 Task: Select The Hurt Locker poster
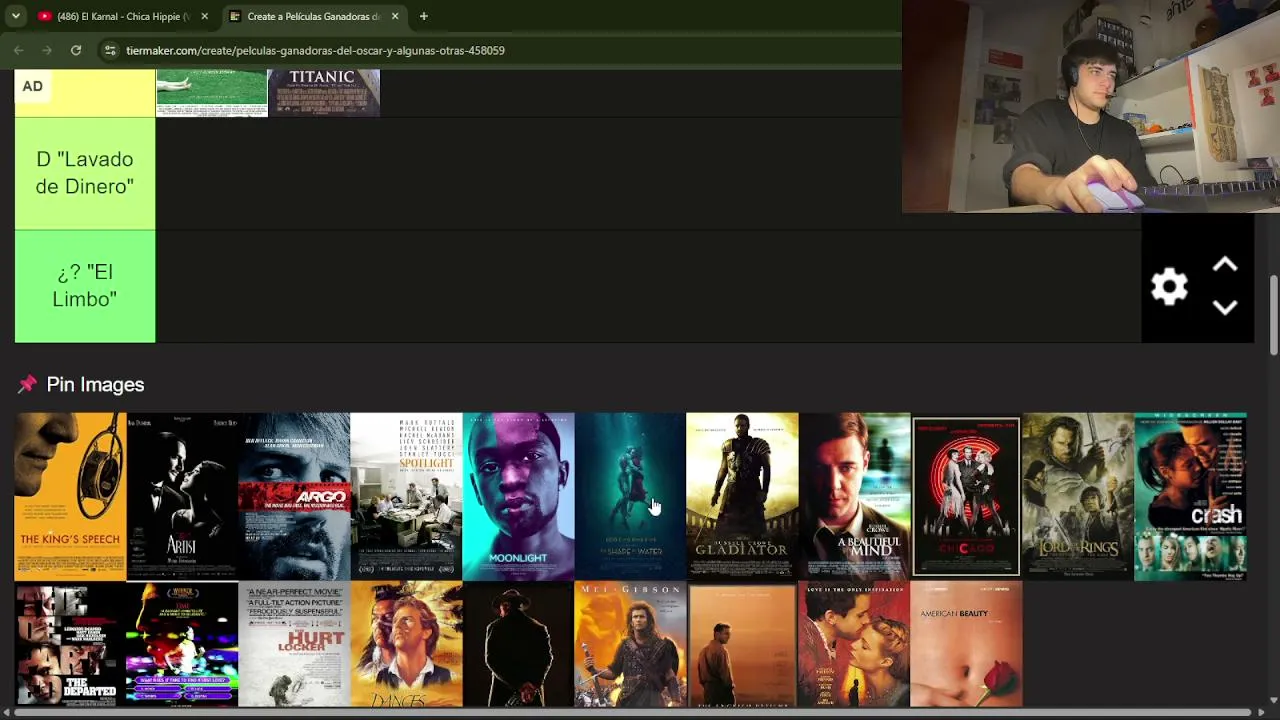coord(294,644)
